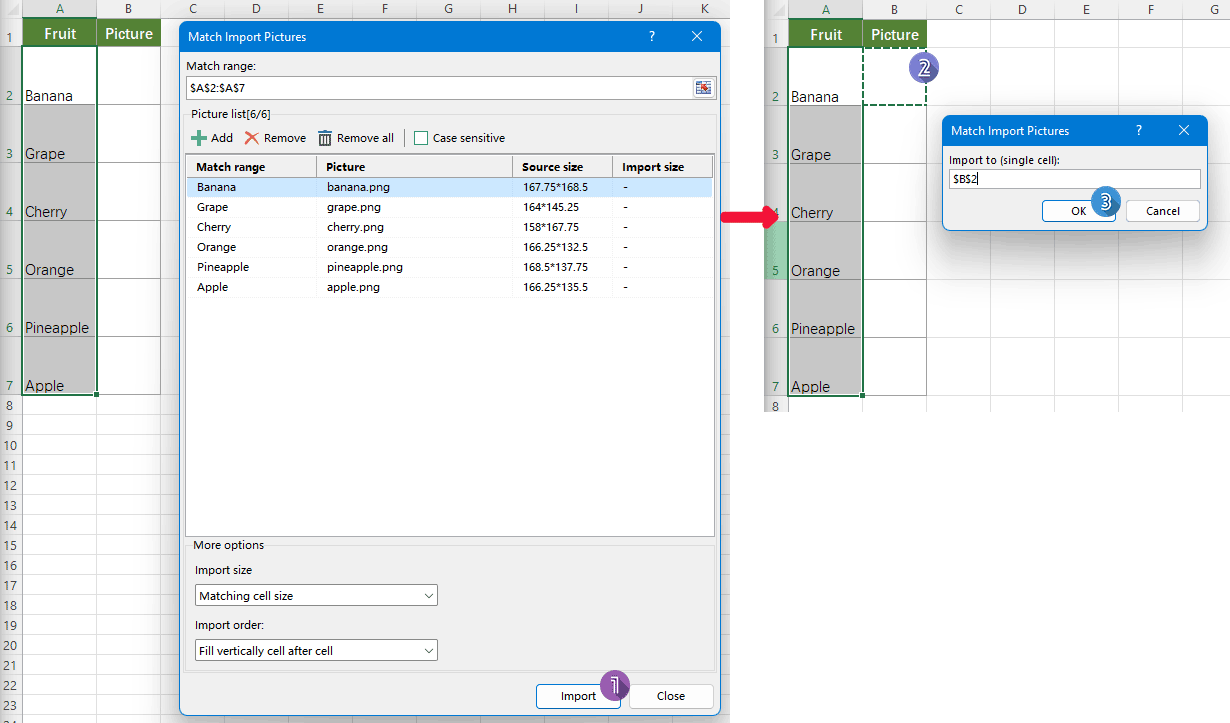Click source size 164*145.25 value

(x=551, y=207)
